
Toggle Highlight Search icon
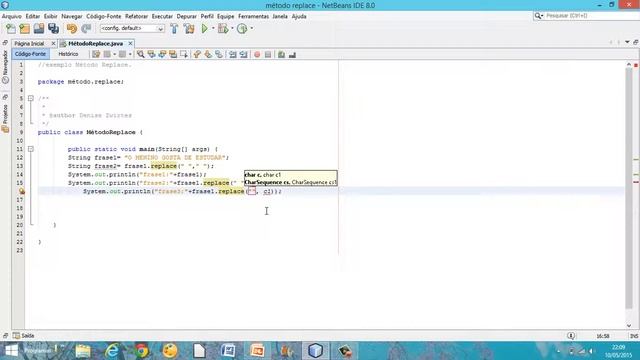[x=173, y=54]
